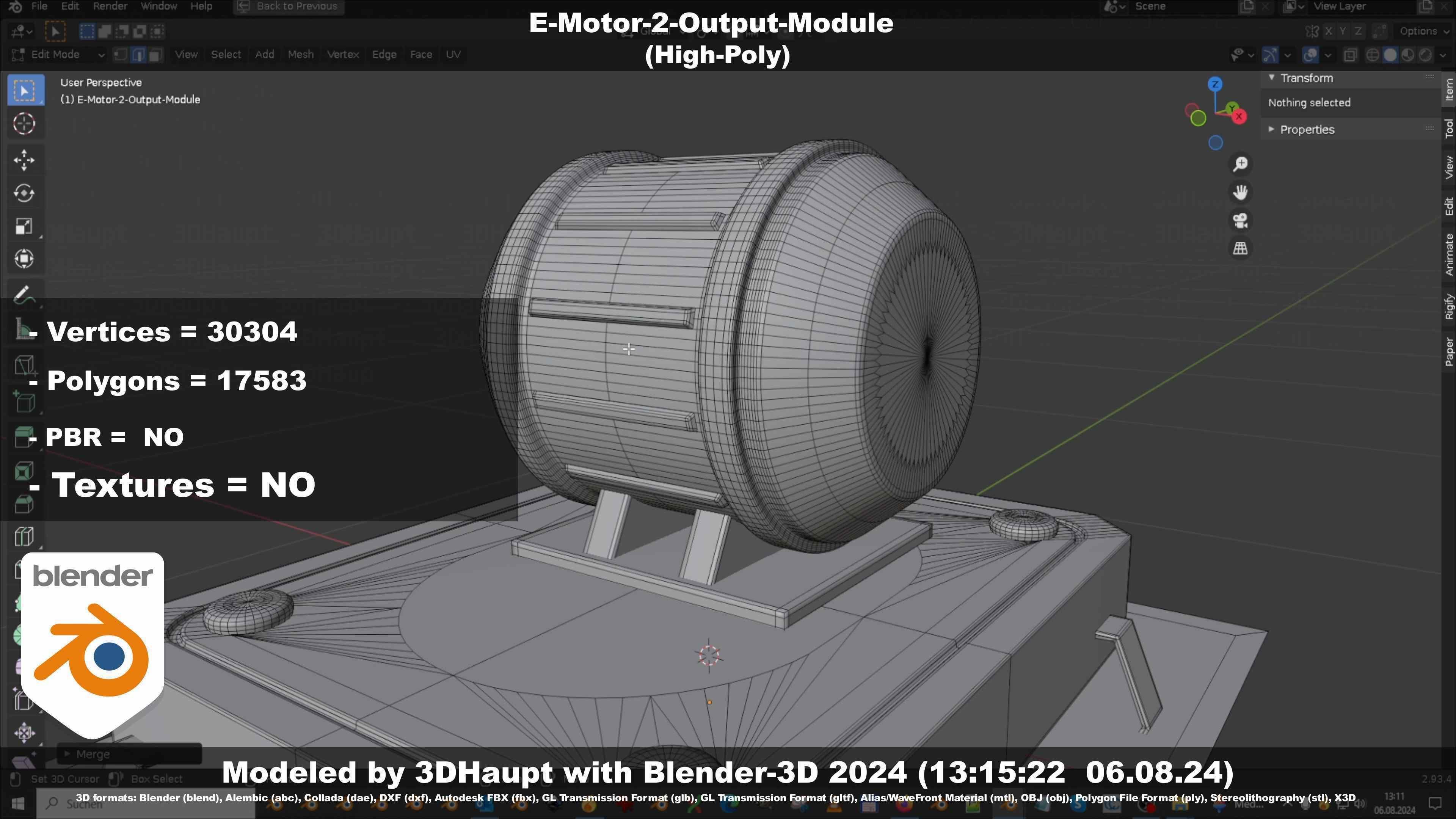Enable edge select mode
The width and height of the screenshot is (1456, 819).
point(138,54)
